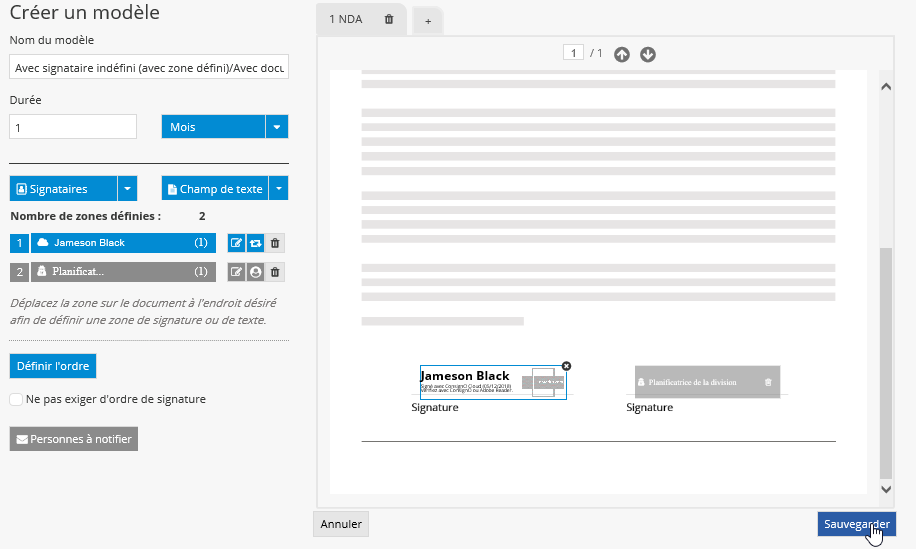Click the swap icon for Jameson Black
Image resolution: width=916 pixels, height=549 pixels.
pos(256,243)
